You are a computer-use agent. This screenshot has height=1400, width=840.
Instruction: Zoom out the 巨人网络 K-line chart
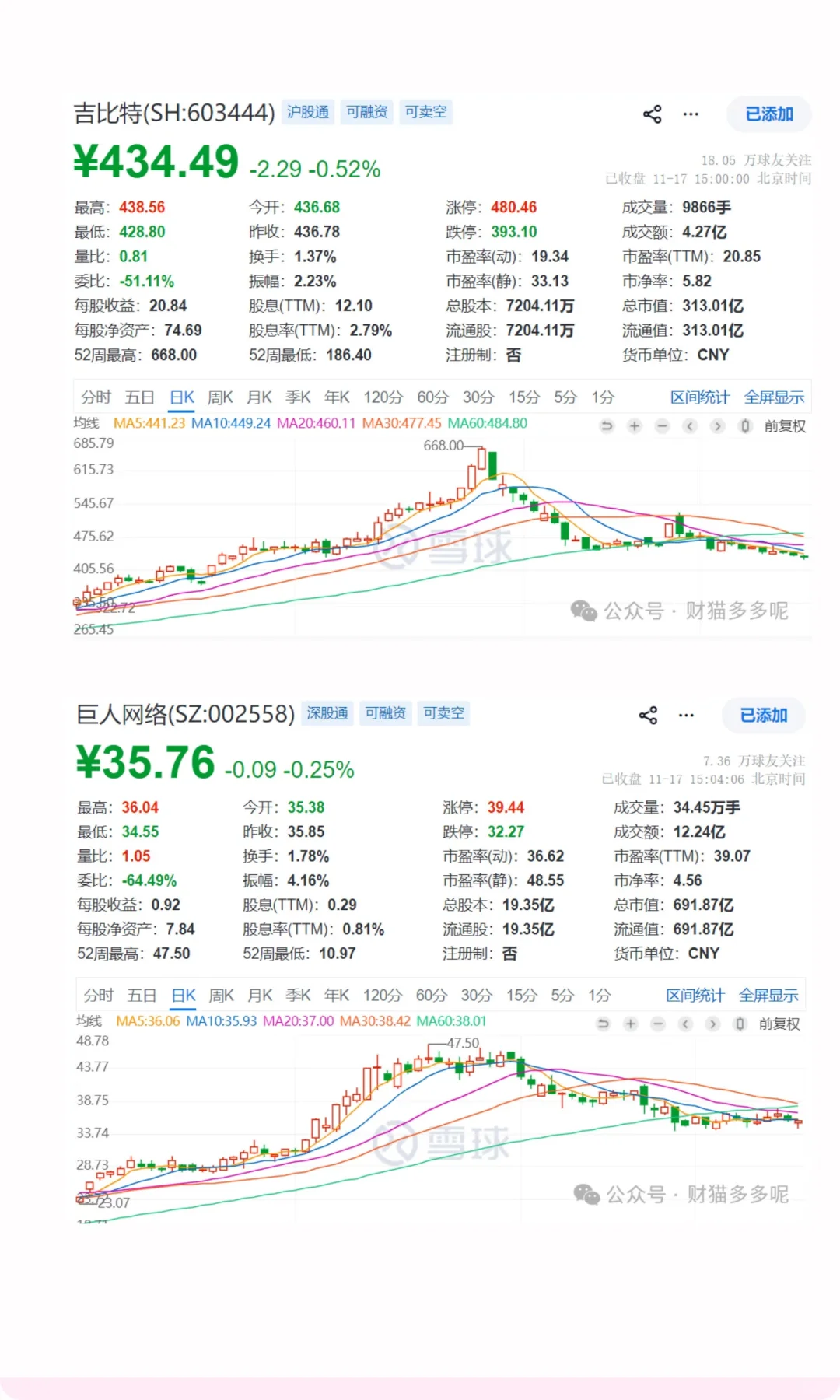(658, 1024)
